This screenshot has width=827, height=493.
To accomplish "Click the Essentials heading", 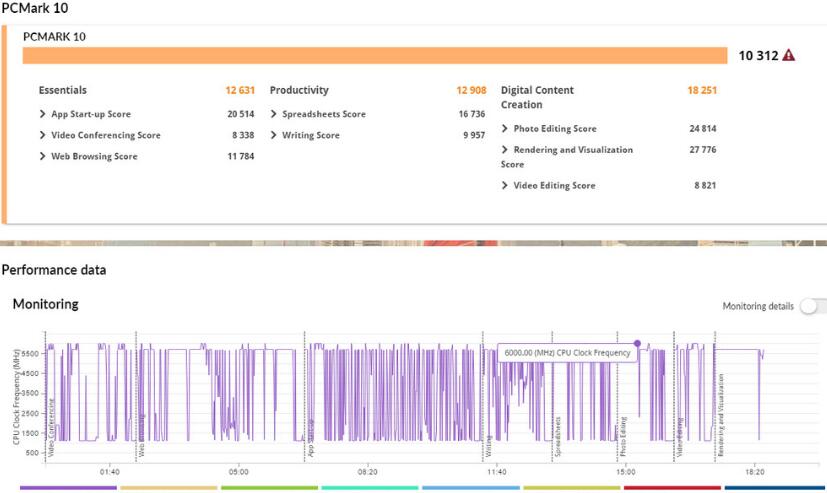I will tap(63, 90).
